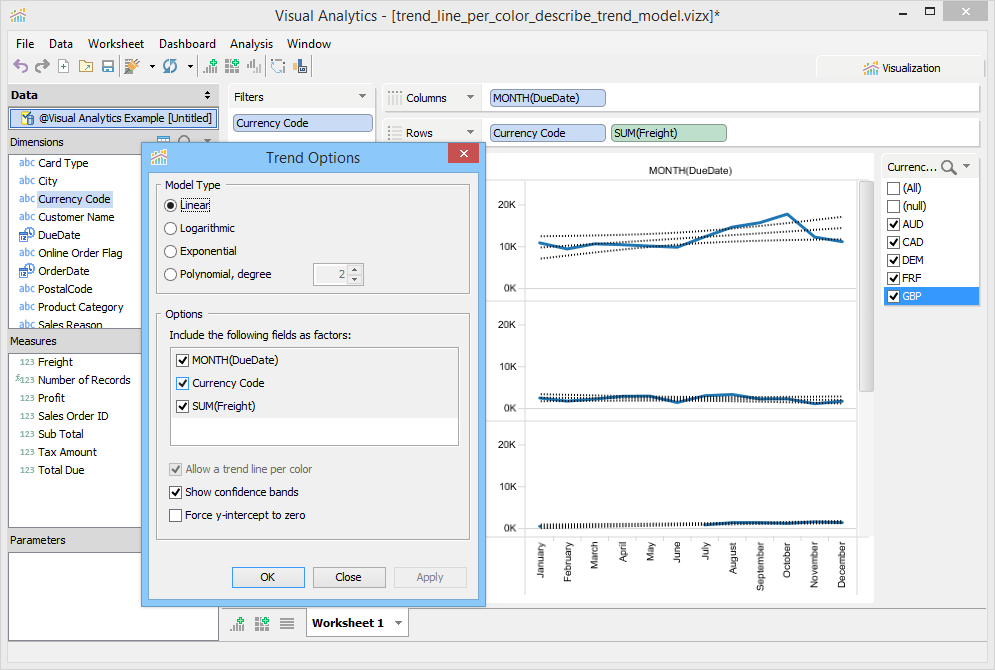Image resolution: width=995 pixels, height=670 pixels.
Task: Create a new file with the toolbar icon
Action: coord(63,66)
